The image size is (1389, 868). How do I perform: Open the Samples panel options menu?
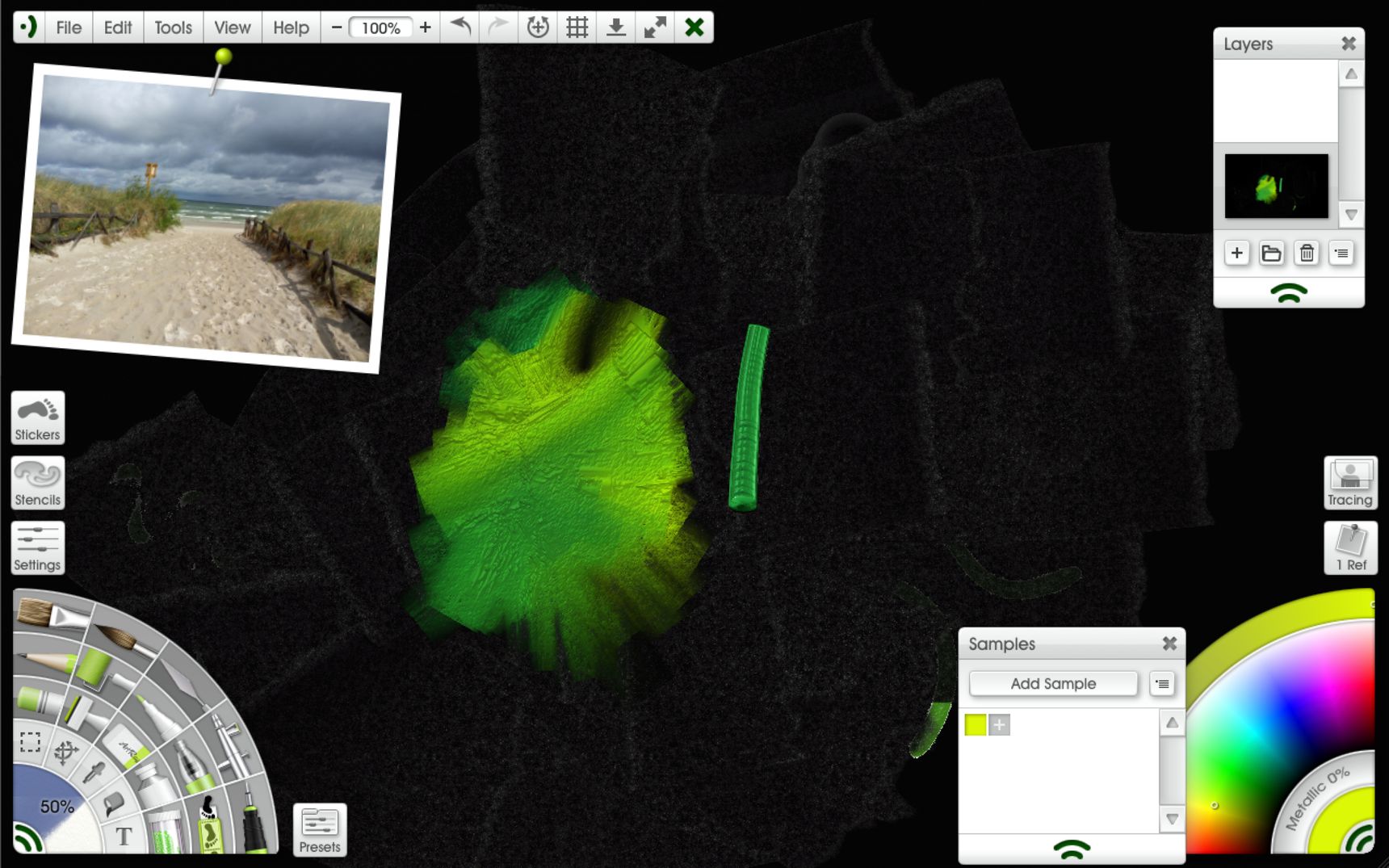pos(1162,684)
